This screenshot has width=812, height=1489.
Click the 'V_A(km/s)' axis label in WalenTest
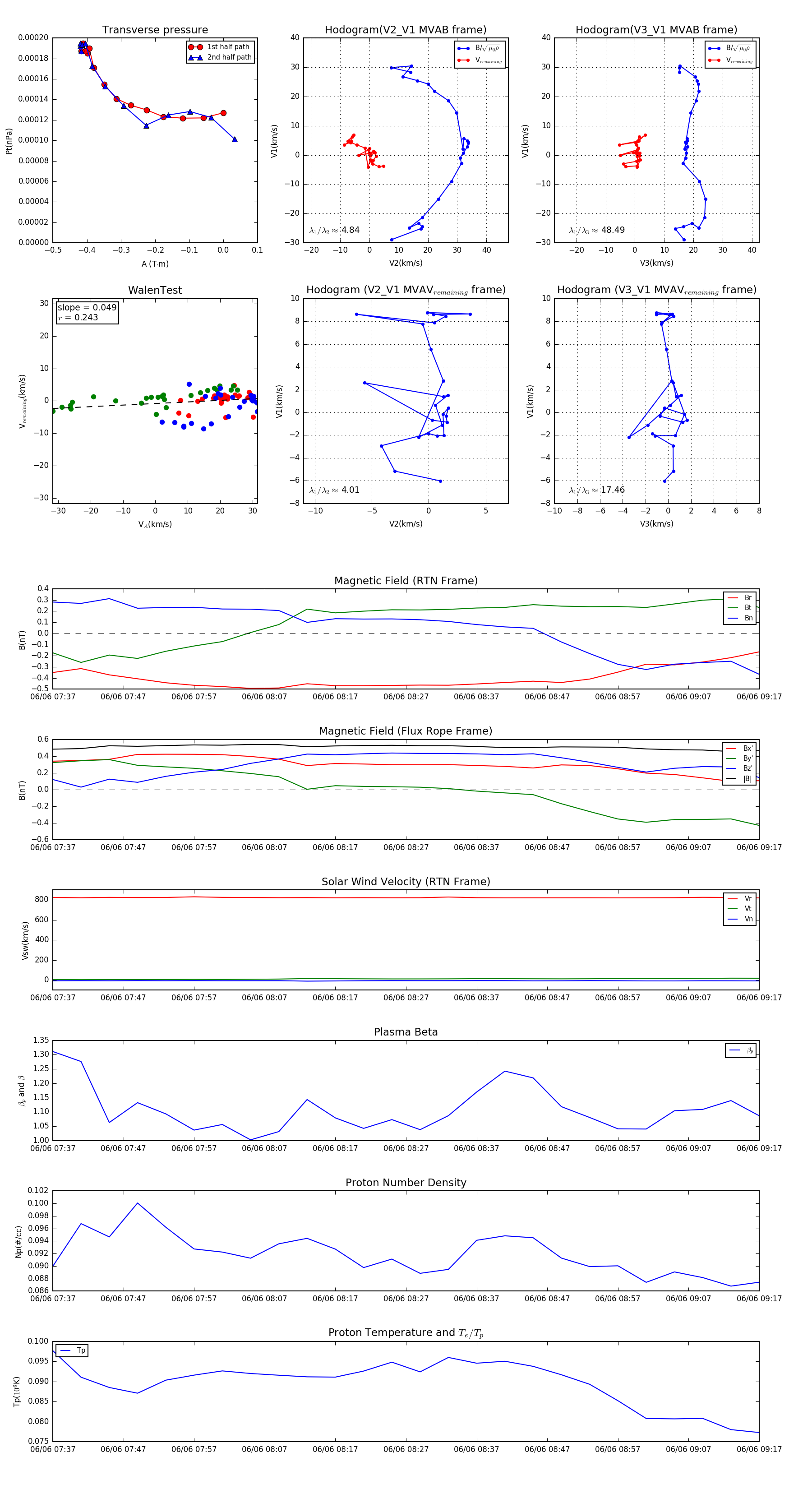(155, 524)
